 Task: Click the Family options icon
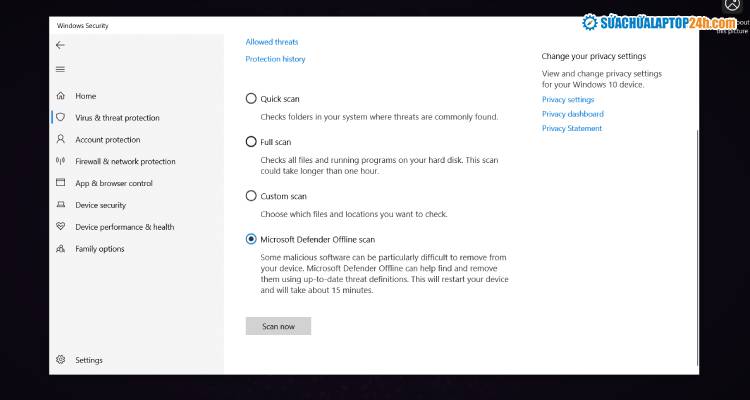(61, 249)
